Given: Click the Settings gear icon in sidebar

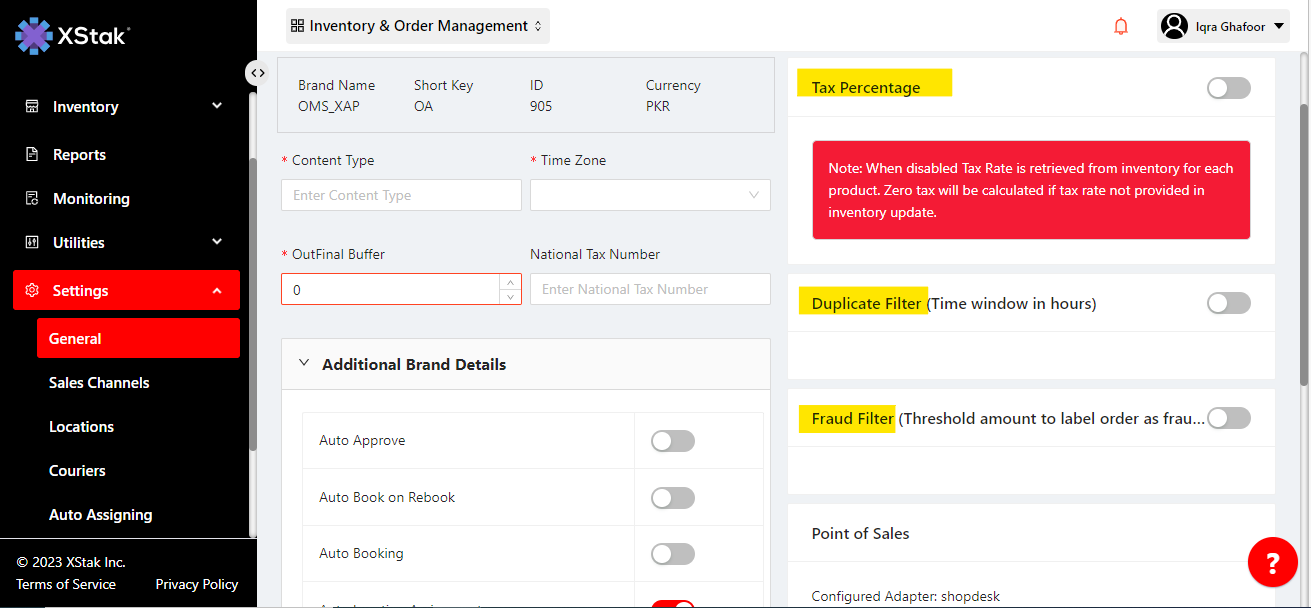Looking at the screenshot, I should [32, 291].
